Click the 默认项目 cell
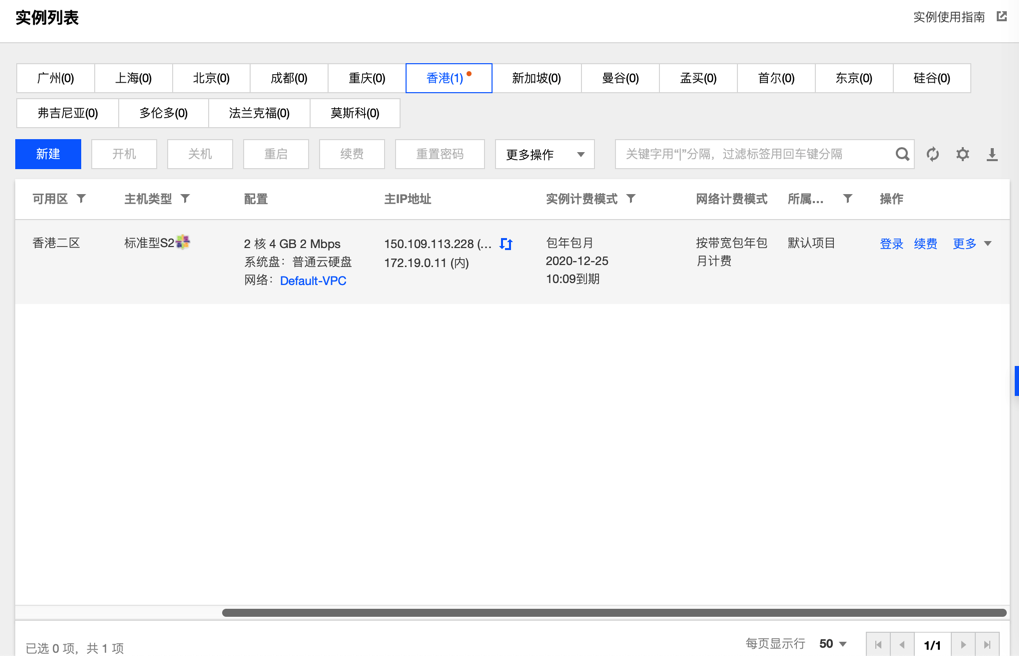The height and width of the screenshot is (656, 1019). tap(811, 243)
